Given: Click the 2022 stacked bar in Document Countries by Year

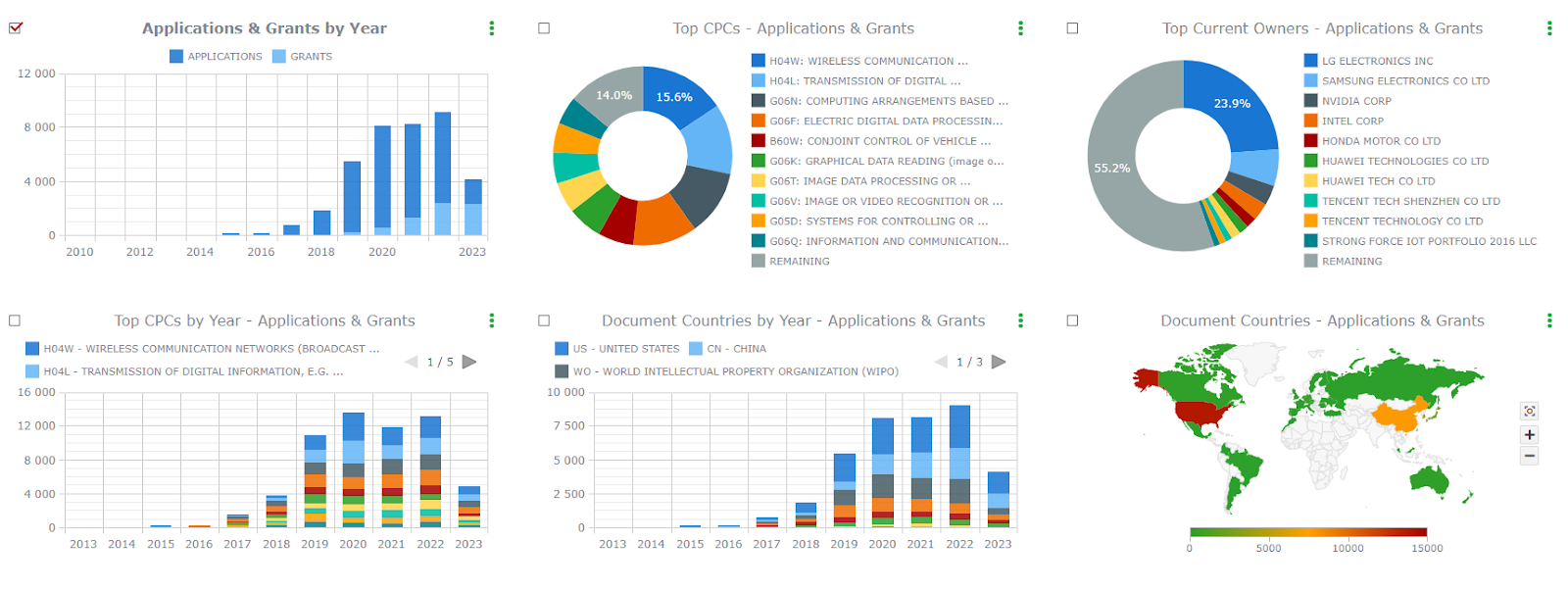Looking at the screenshot, I should [x=959, y=467].
